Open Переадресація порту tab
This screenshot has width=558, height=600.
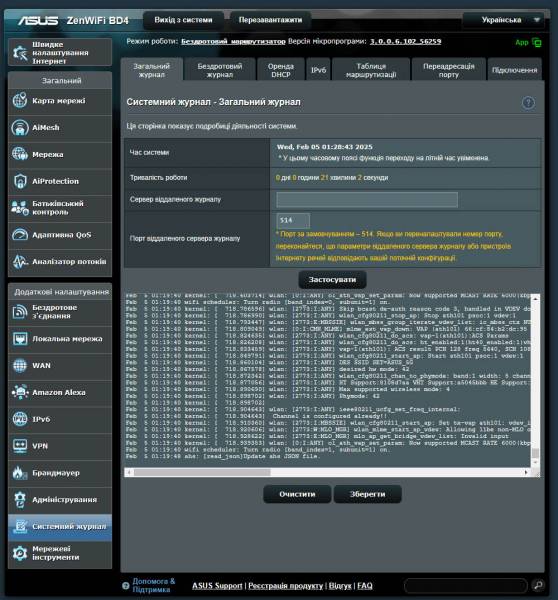point(449,70)
